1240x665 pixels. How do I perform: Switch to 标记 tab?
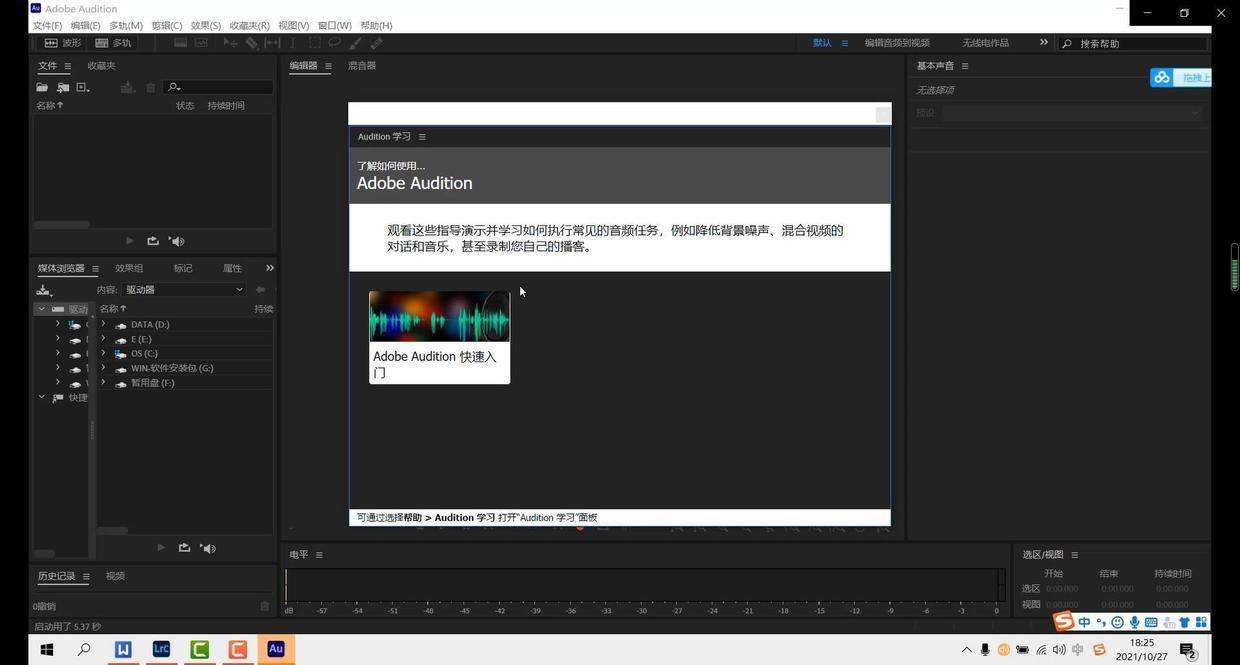tap(183, 268)
